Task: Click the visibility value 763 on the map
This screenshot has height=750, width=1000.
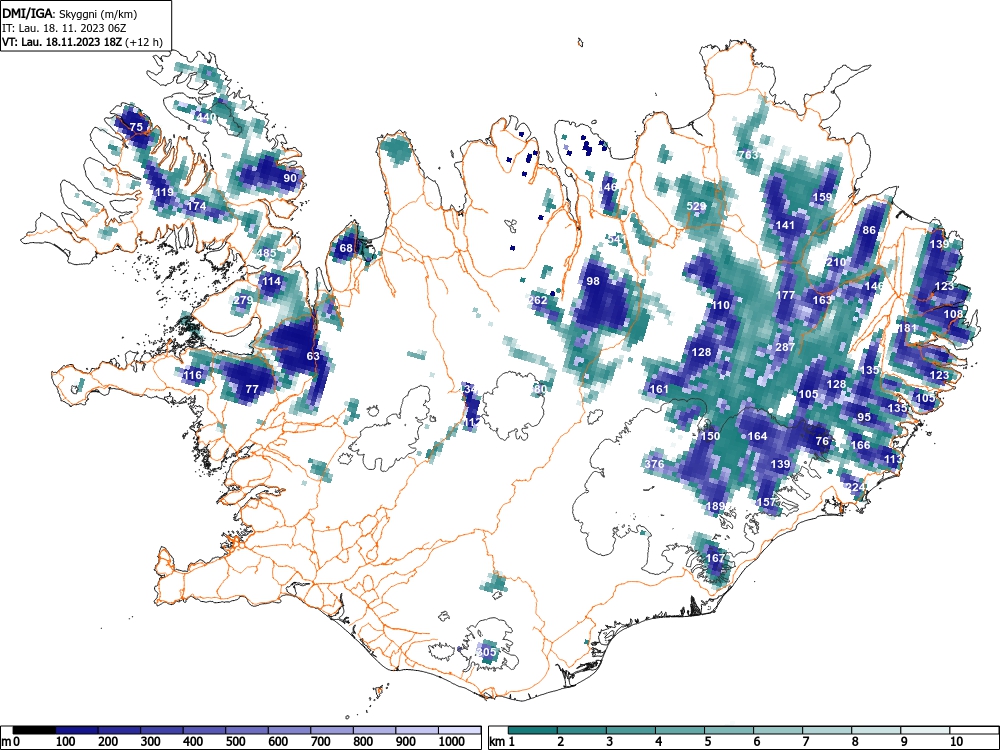Action: tap(748, 155)
